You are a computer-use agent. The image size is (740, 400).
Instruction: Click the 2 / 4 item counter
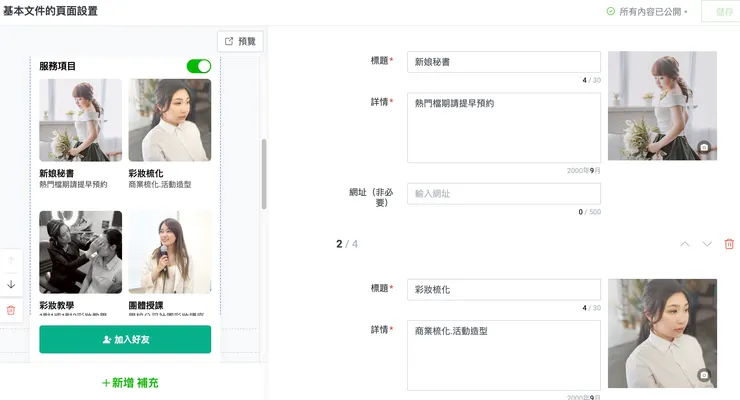click(x=347, y=244)
